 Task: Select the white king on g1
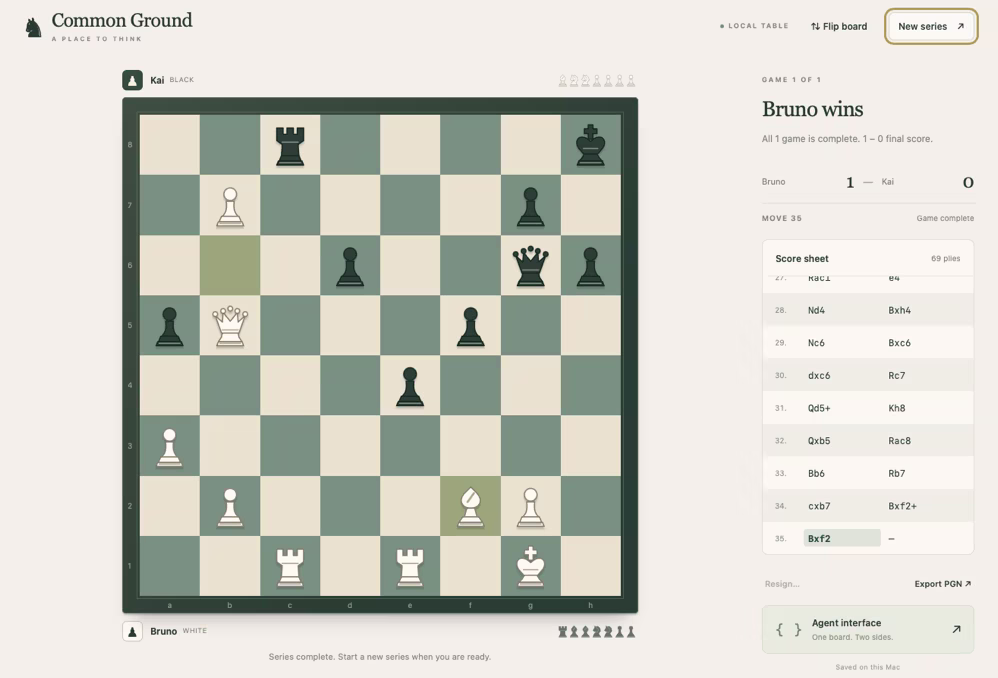pos(530,567)
